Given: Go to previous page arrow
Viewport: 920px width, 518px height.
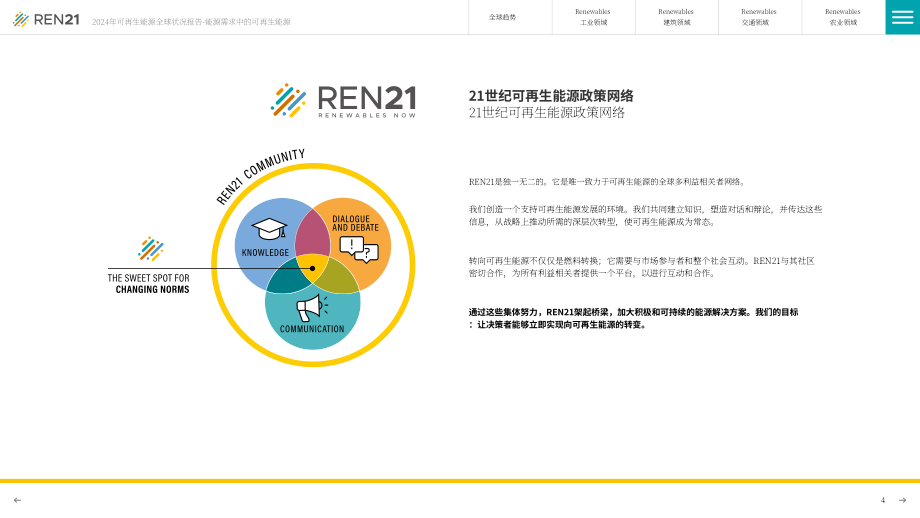Looking at the screenshot, I should [18, 500].
